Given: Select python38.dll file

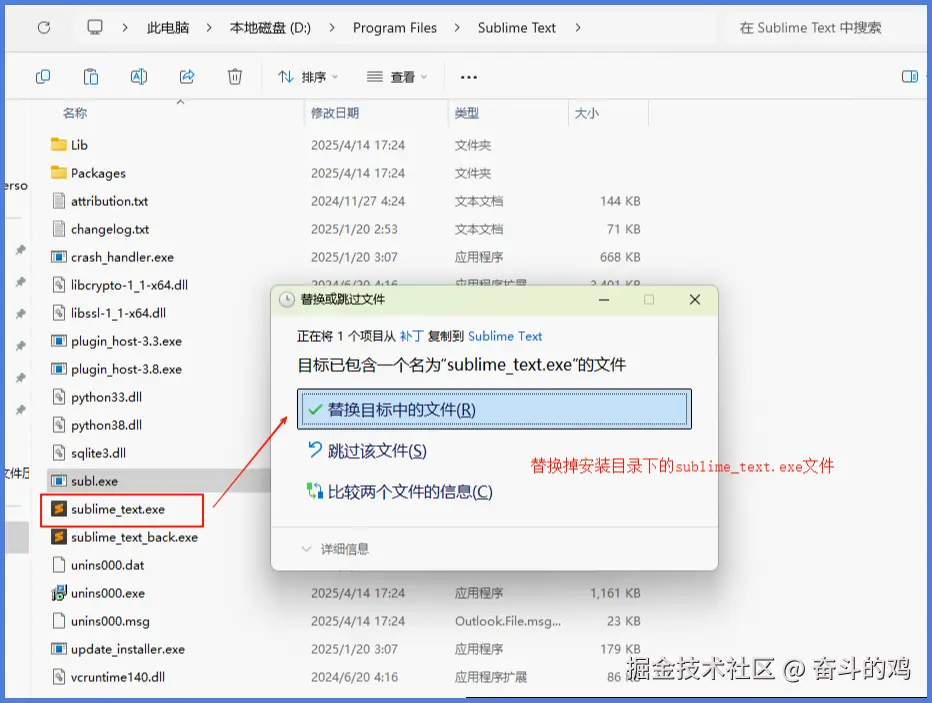Looking at the screenshot, I should [x=106, y=425].
